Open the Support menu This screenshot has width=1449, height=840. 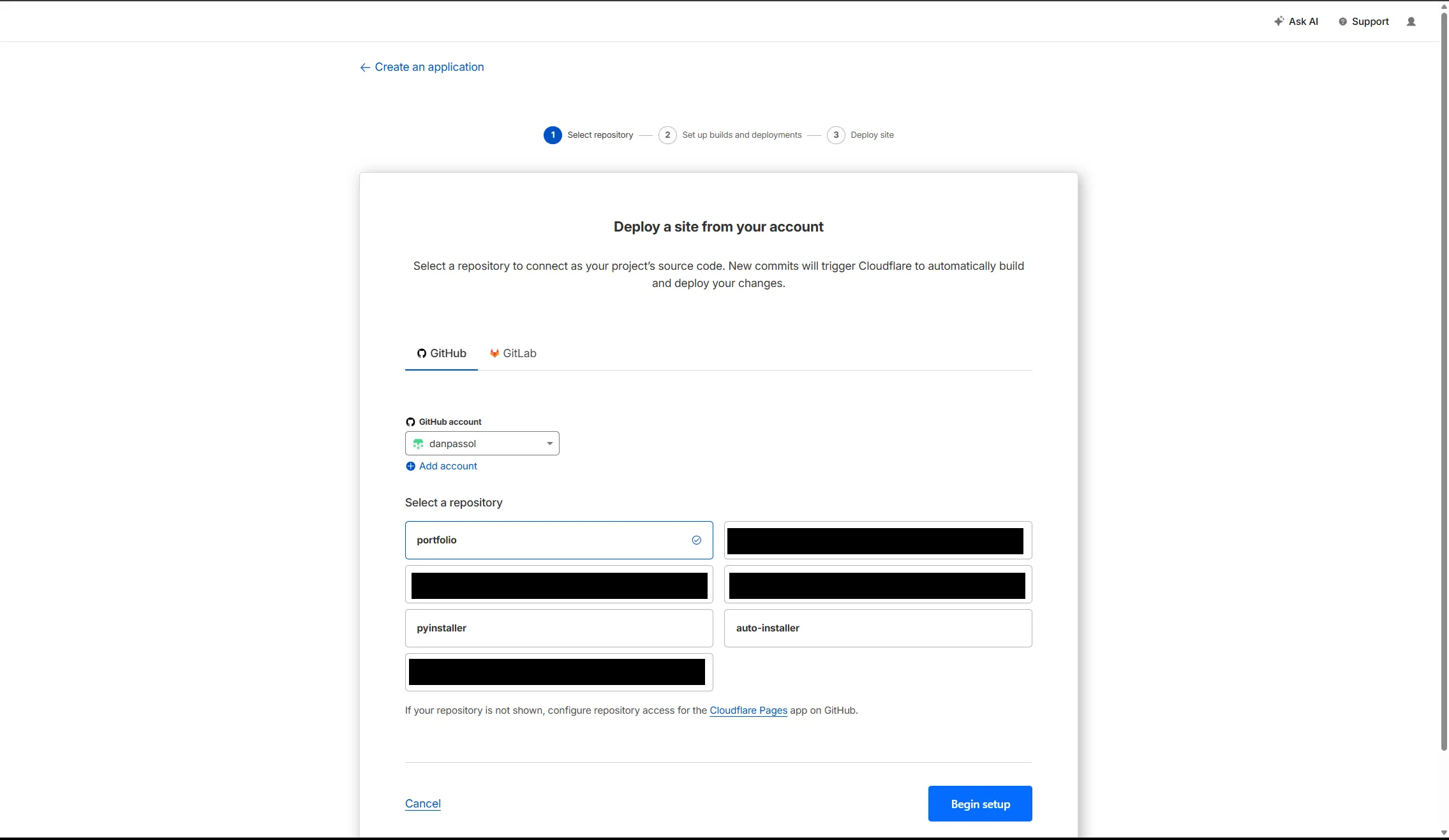pyautogui.click(x=1364, y=21)
